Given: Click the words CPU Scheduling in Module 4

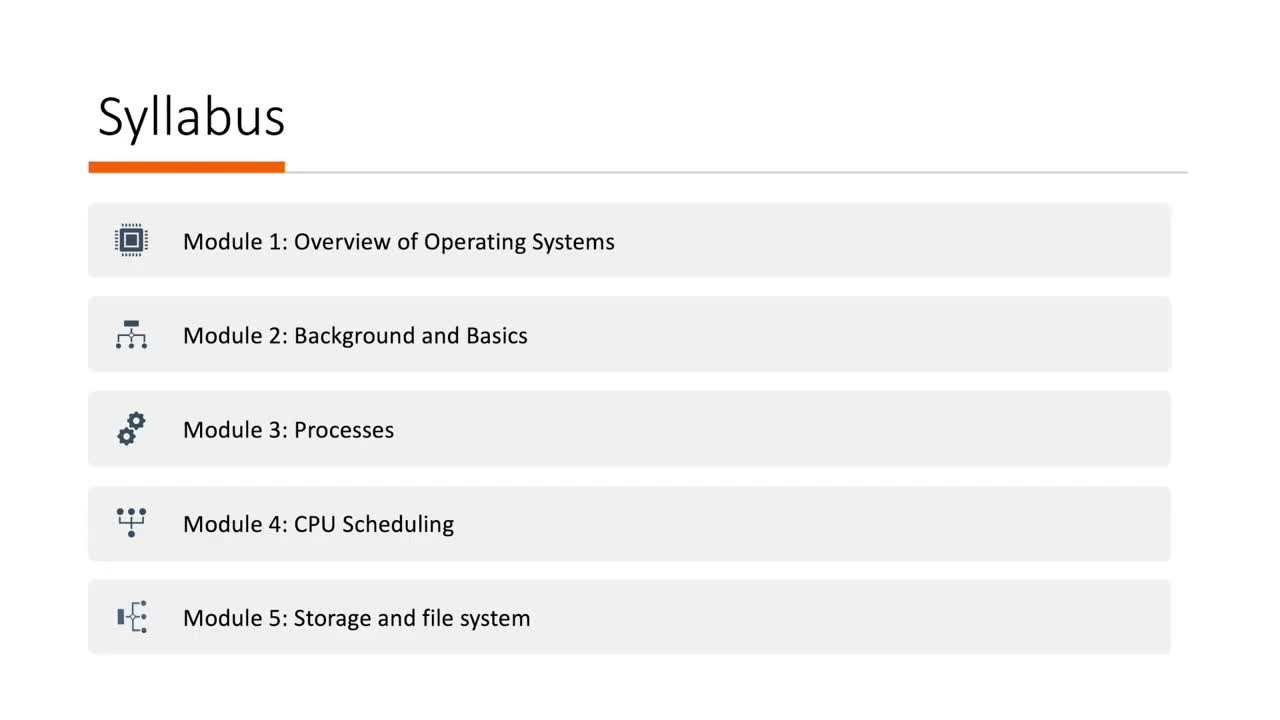Looking at the screenshot, I should [373, 524].
